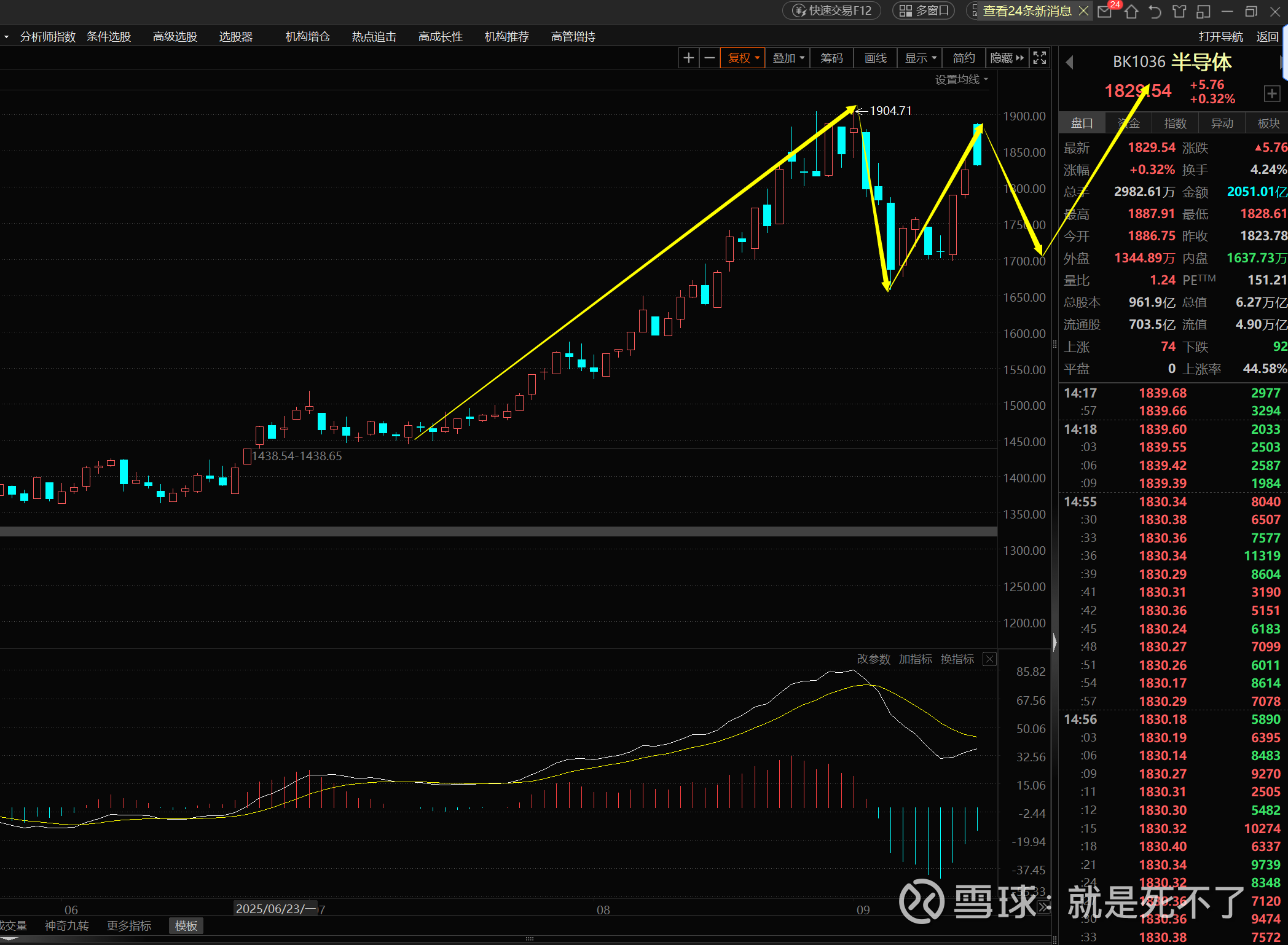
Task: Open the skin theme shirt icon
Action: (x=1179, y=11)
